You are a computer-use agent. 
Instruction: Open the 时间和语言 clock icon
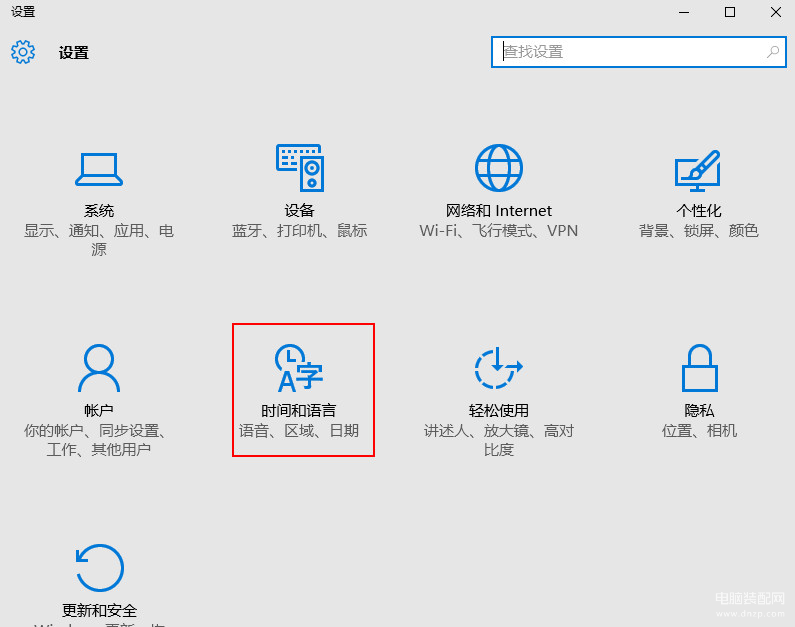pos(299,368)
